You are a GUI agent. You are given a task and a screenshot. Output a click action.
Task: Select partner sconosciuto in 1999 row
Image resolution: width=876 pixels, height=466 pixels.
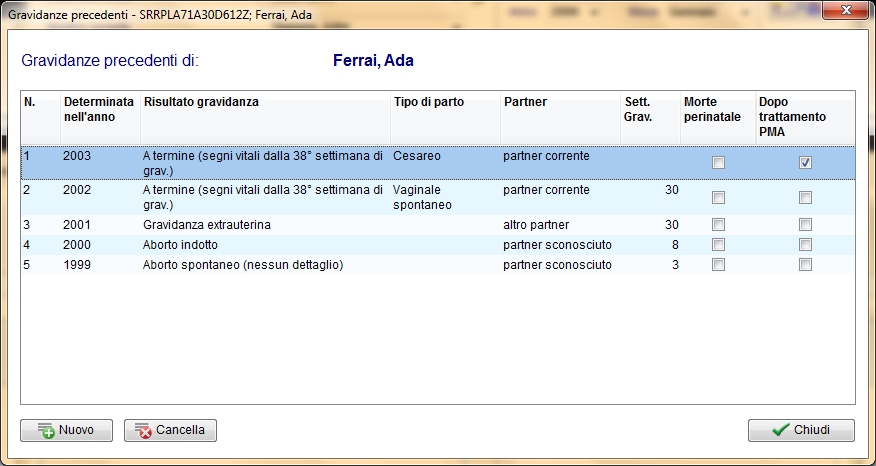click(560, 265)
